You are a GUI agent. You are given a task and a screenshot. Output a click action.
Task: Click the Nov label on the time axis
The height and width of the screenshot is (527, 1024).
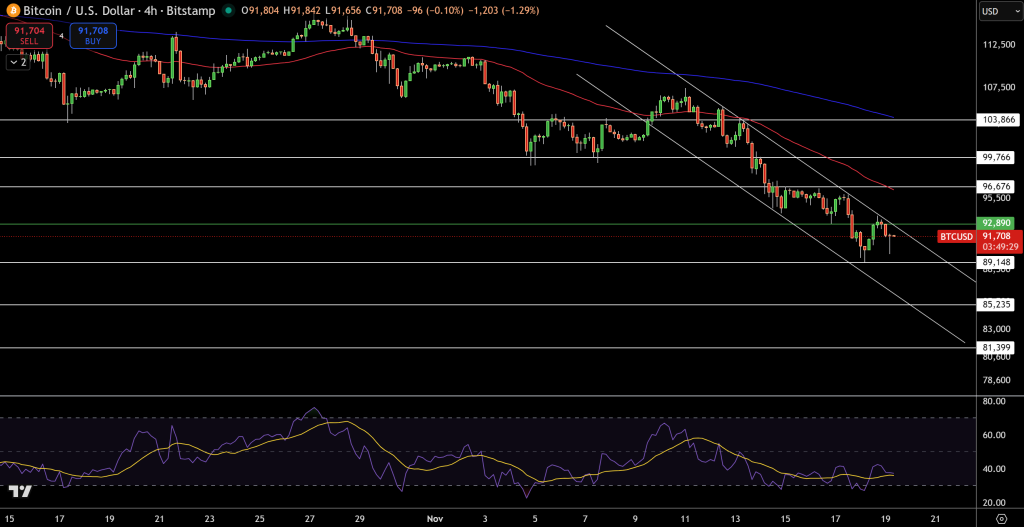[x=433, y=519]
